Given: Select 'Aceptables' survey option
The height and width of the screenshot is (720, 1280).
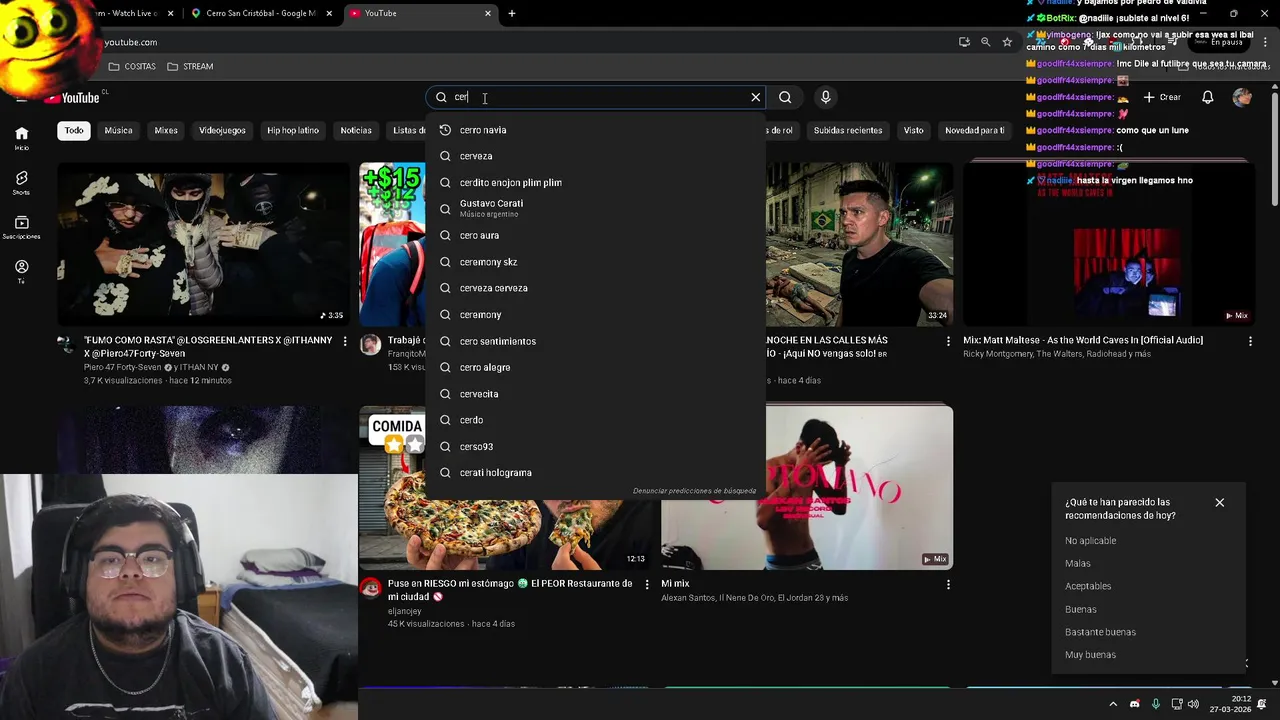Looking at the screenshot, I should coord(1088,586).
